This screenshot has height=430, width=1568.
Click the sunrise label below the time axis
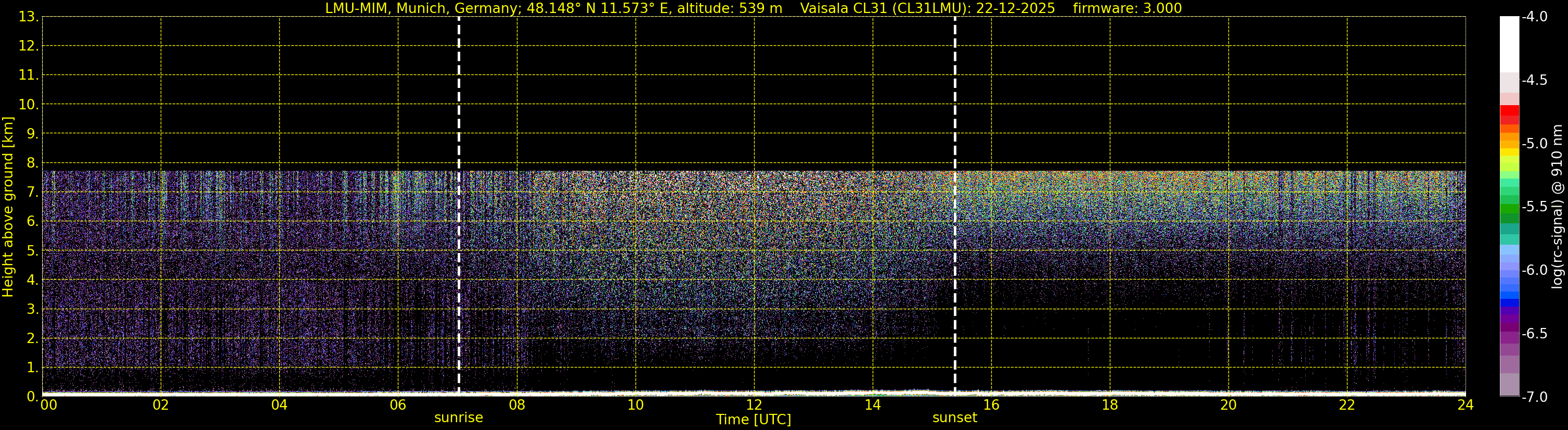[x=458, y=418]
